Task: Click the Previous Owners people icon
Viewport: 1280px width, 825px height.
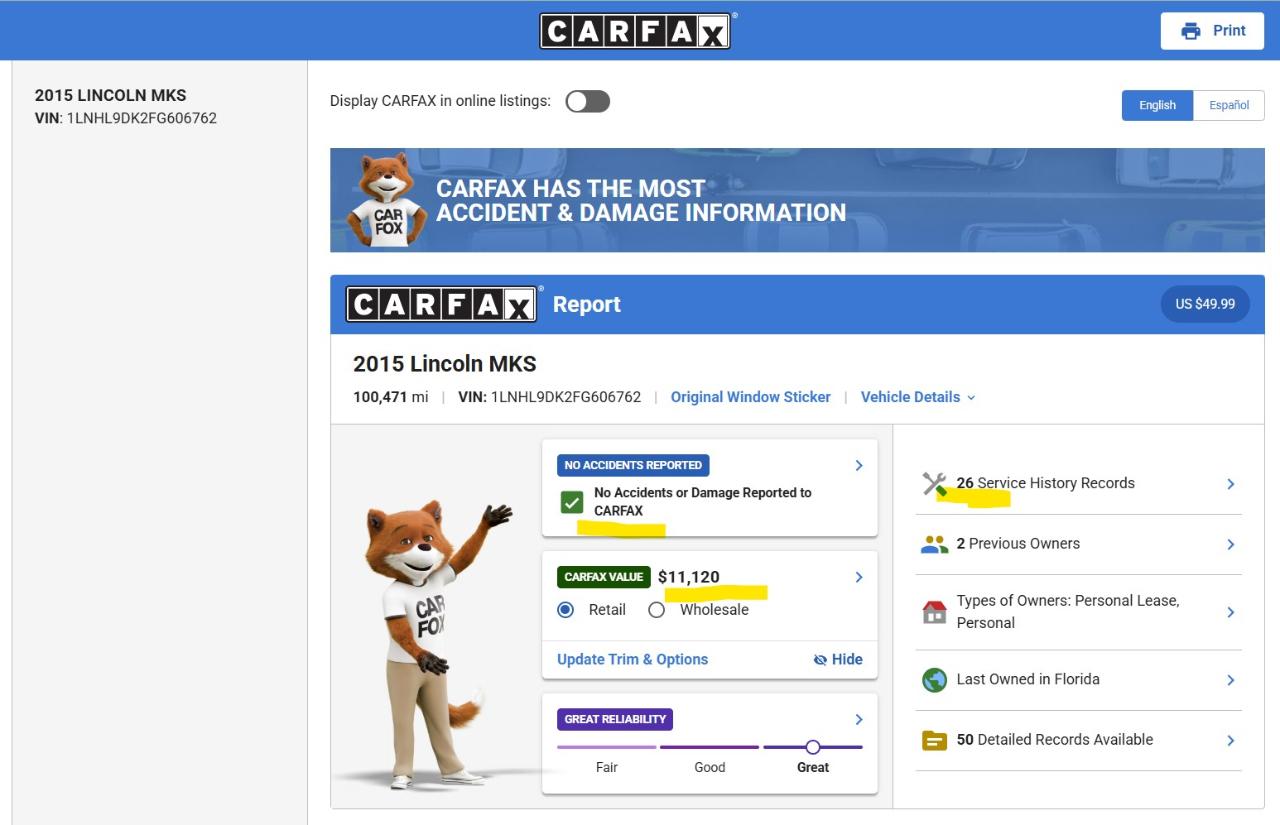Action: click(x=934, y=544)
